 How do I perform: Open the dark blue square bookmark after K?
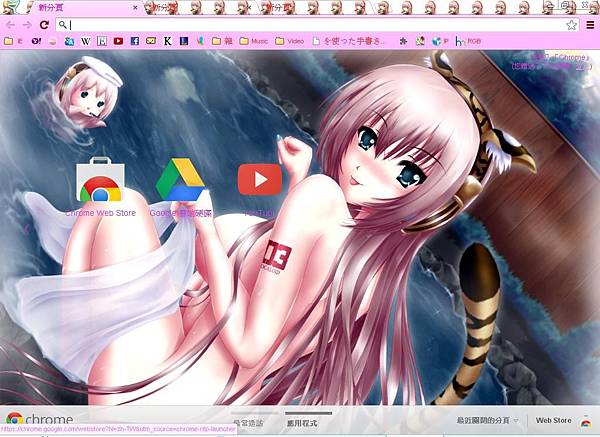[184, 41]
